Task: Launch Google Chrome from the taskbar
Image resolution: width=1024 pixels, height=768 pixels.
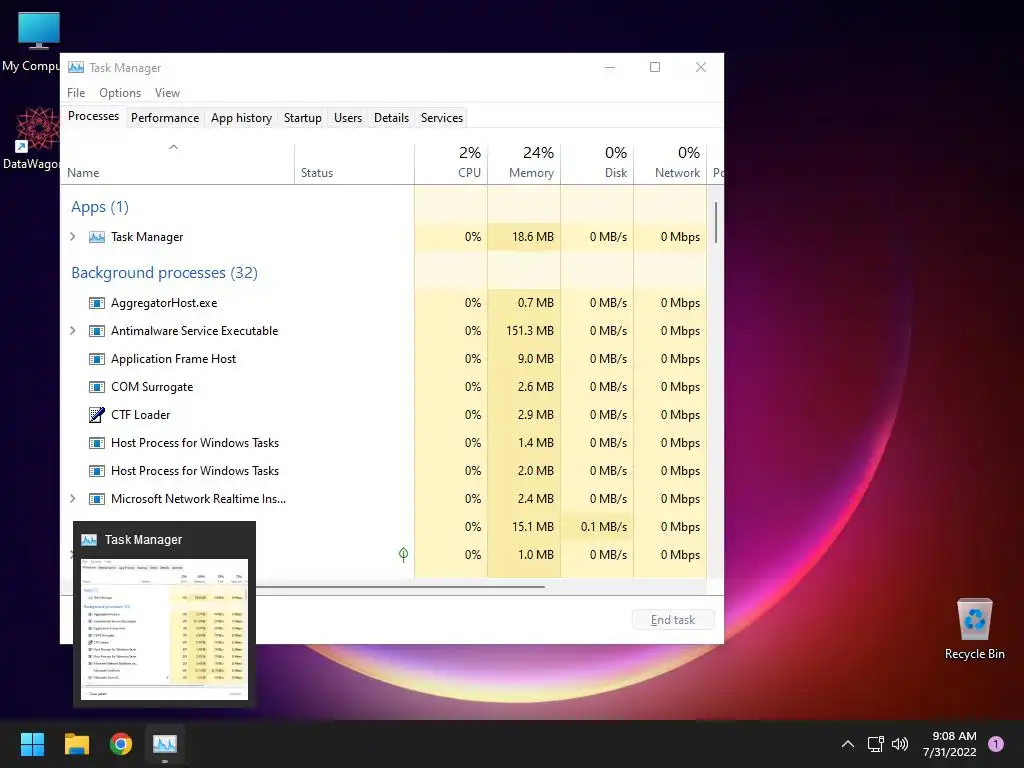Action: click(121, 744)
